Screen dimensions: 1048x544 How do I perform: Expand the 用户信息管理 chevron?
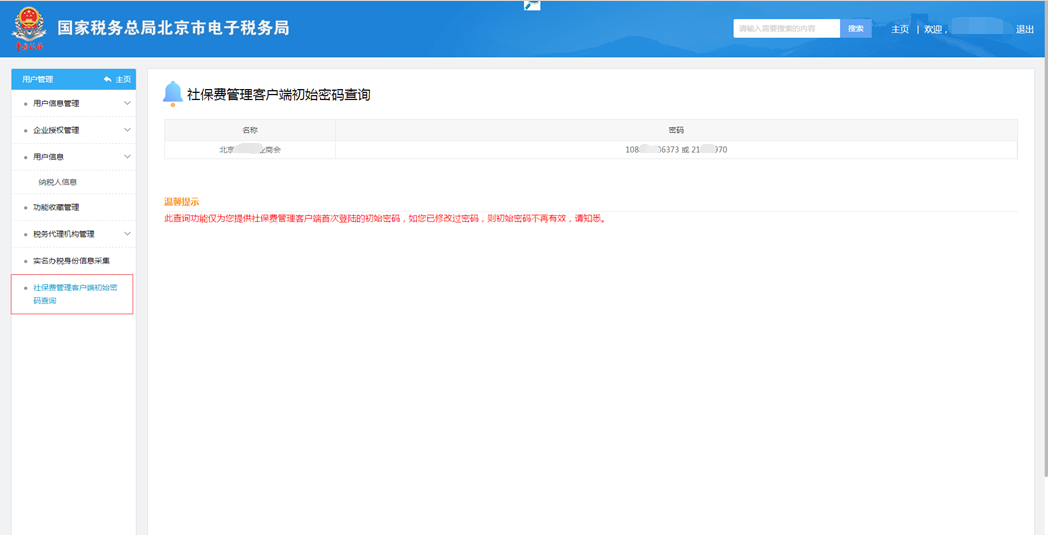[127, 103]
